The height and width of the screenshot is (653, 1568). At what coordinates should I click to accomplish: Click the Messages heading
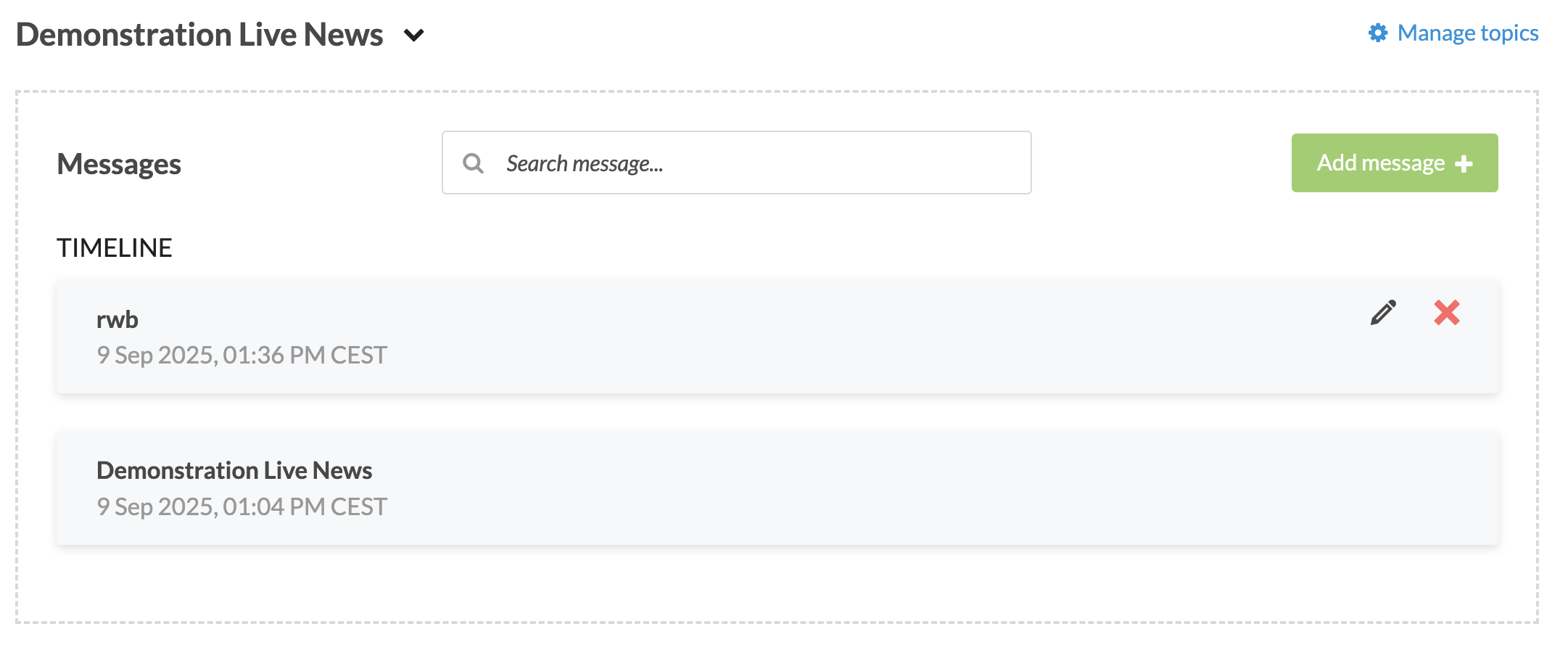[x=119, y=163]
